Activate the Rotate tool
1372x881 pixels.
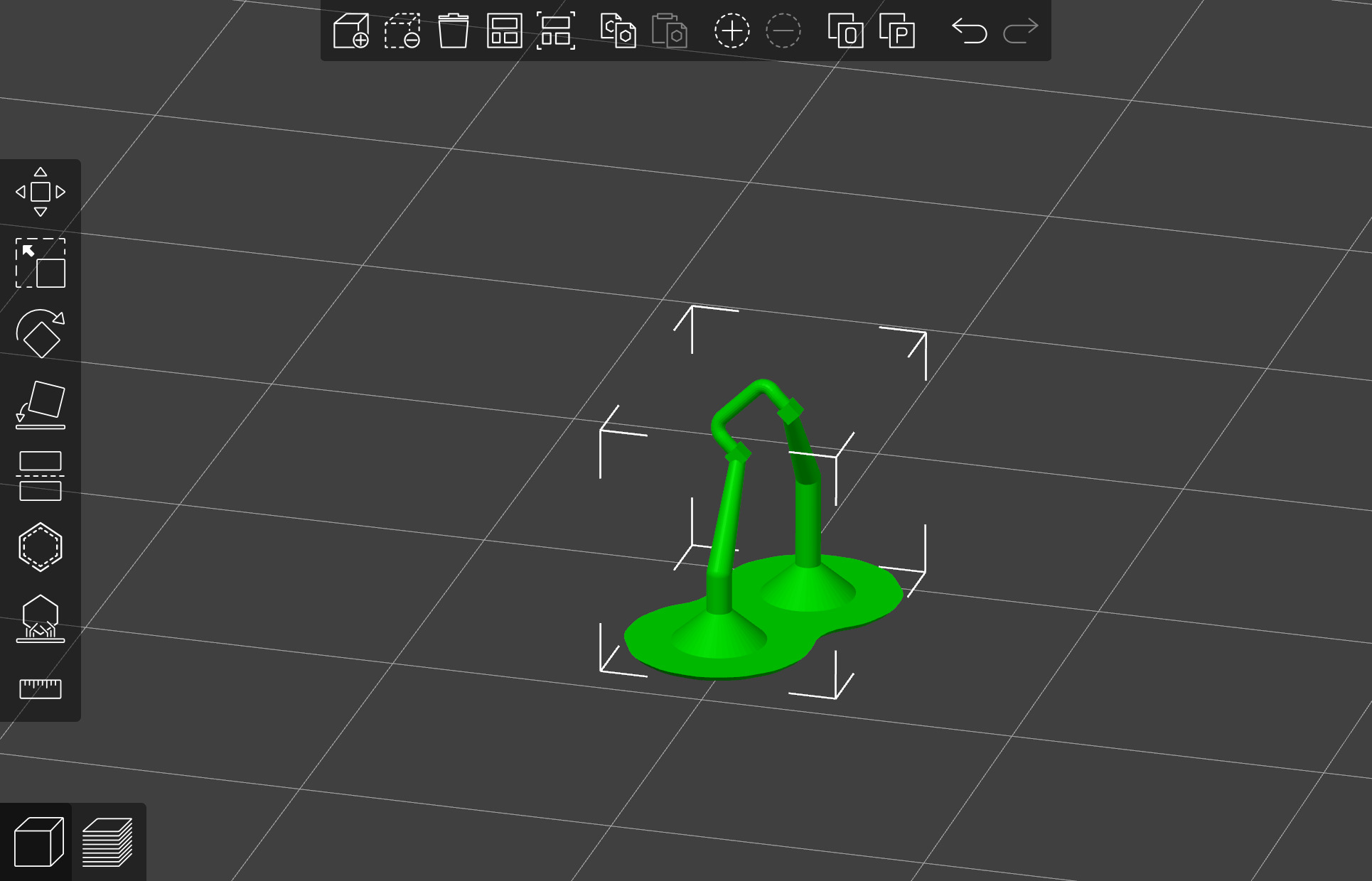(x=41, y=334)
